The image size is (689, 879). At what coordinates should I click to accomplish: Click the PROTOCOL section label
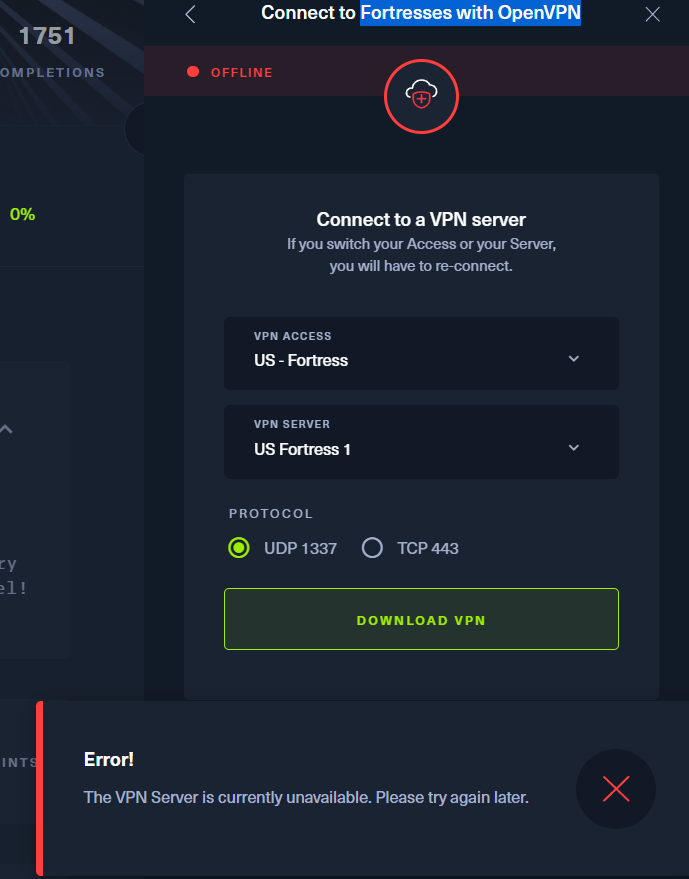tap(271, 514)
